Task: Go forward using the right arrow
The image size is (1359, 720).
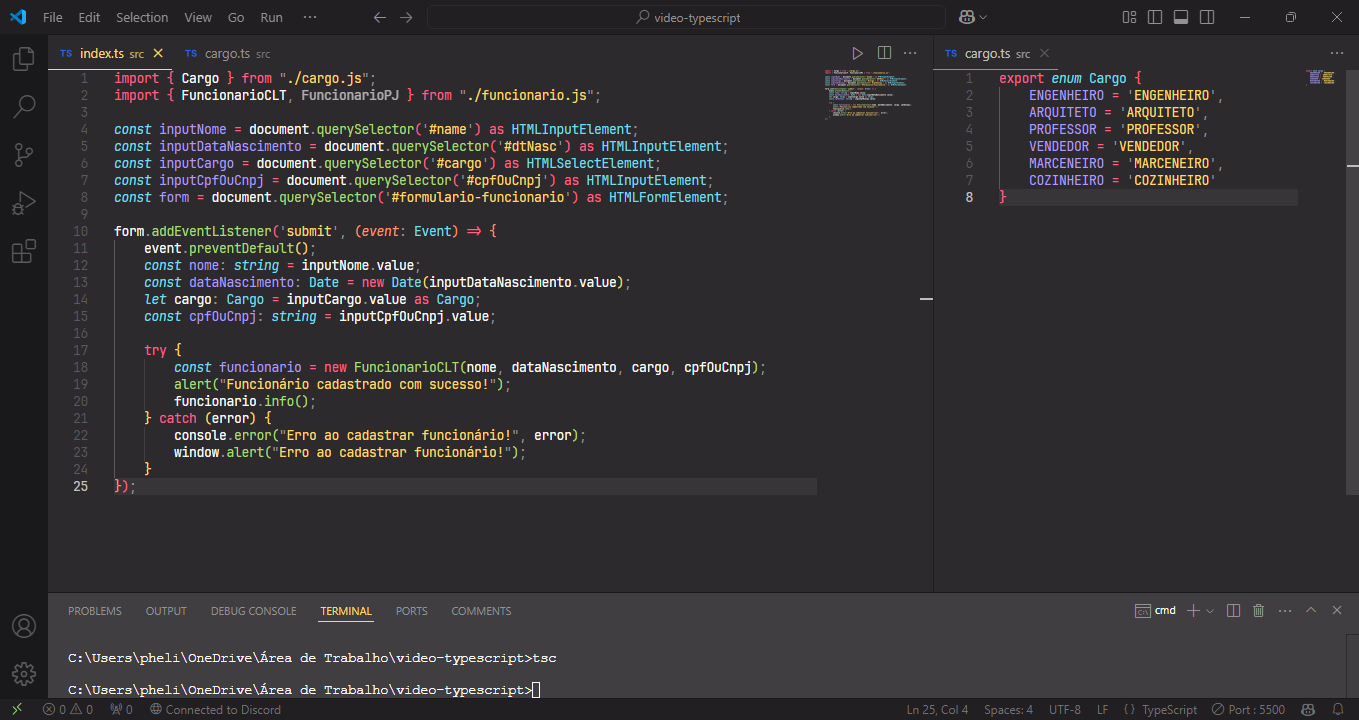Action: coord(405,17)
